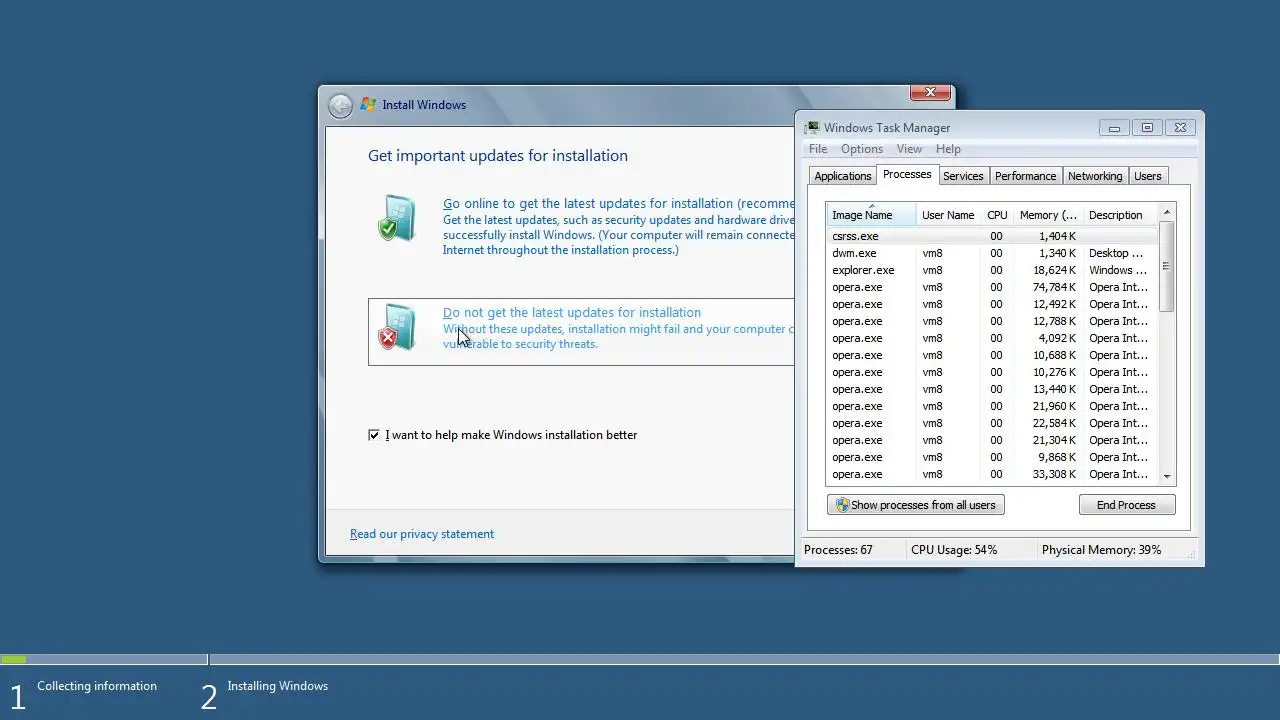The image size is (1280, 720).
Task: Click the green shield update icon
Action: point(397,217)
